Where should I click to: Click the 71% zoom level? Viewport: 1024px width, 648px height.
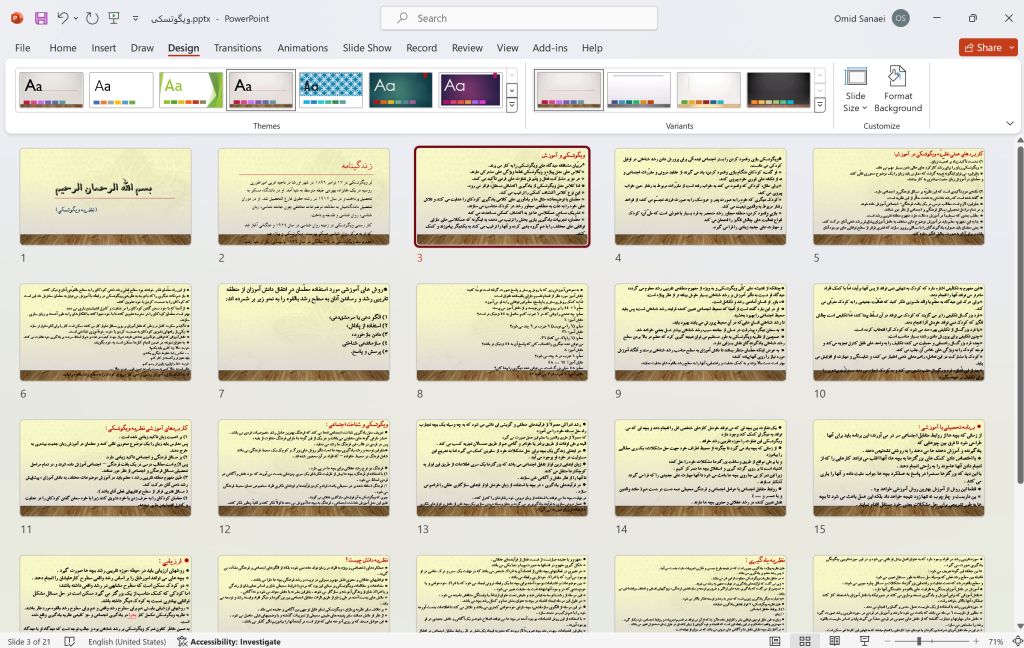point(996,641)
